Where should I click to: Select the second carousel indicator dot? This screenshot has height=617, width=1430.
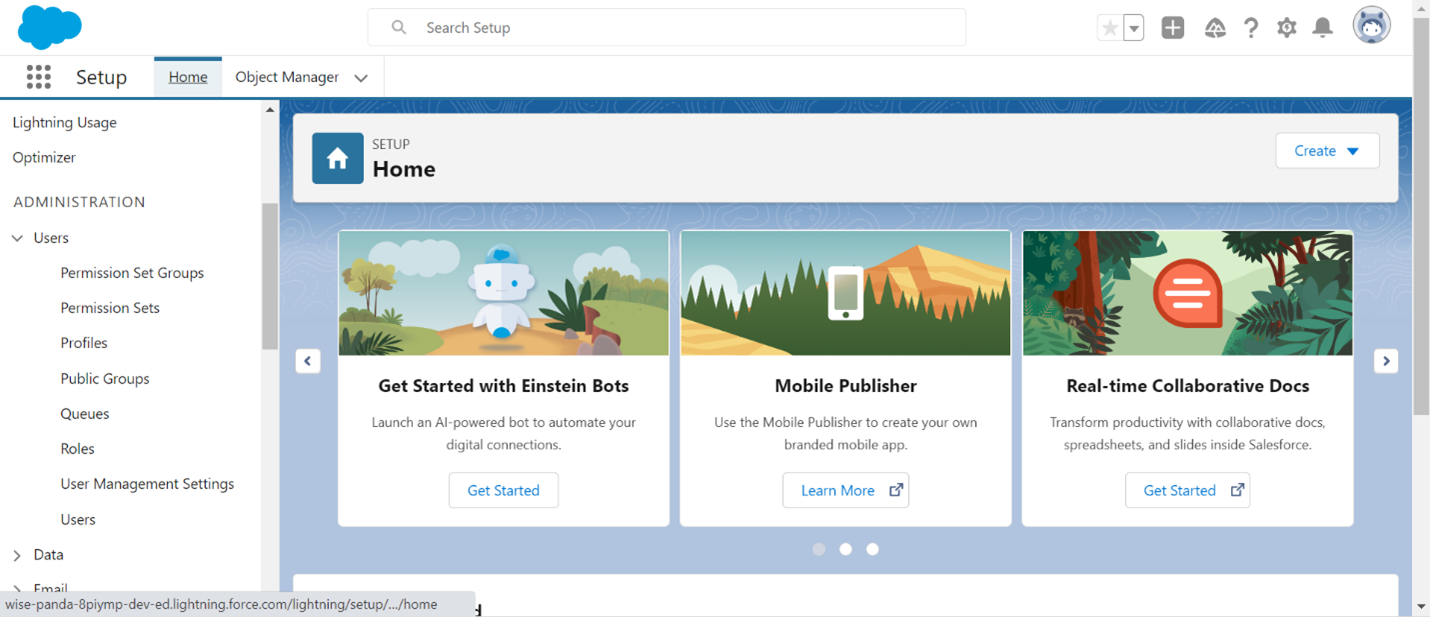click(x=846, y=549)
